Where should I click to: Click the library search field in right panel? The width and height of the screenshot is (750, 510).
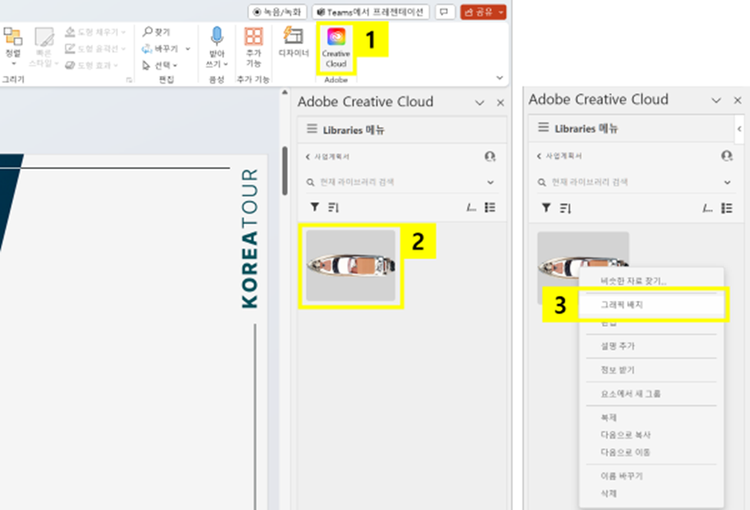(629, 182)
